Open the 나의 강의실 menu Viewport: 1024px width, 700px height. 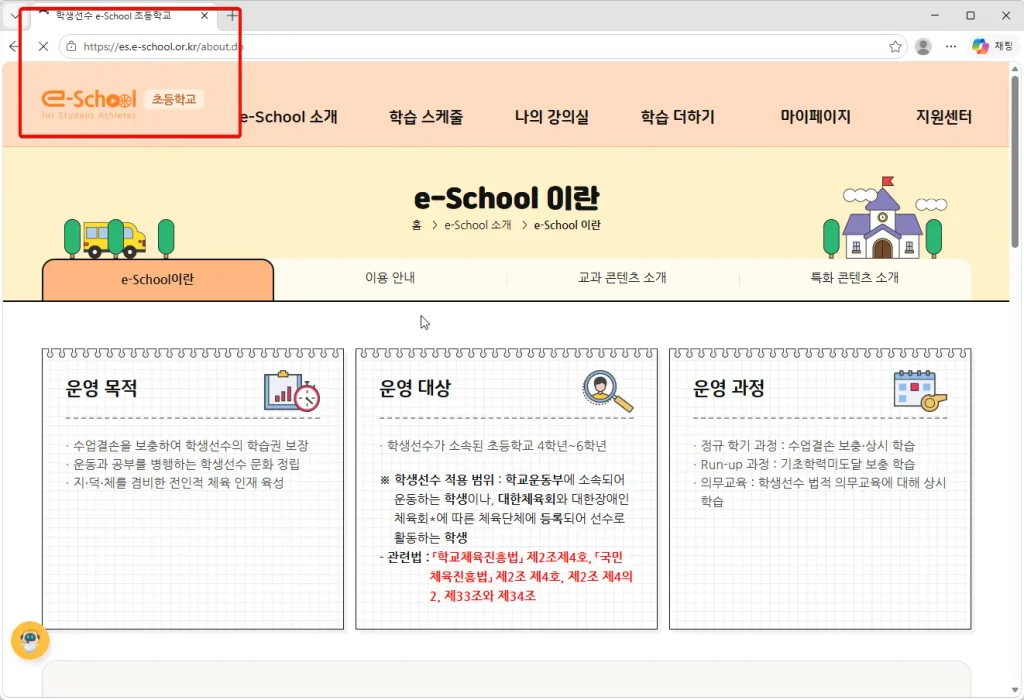pyautogui.click(x=551, y=117)
